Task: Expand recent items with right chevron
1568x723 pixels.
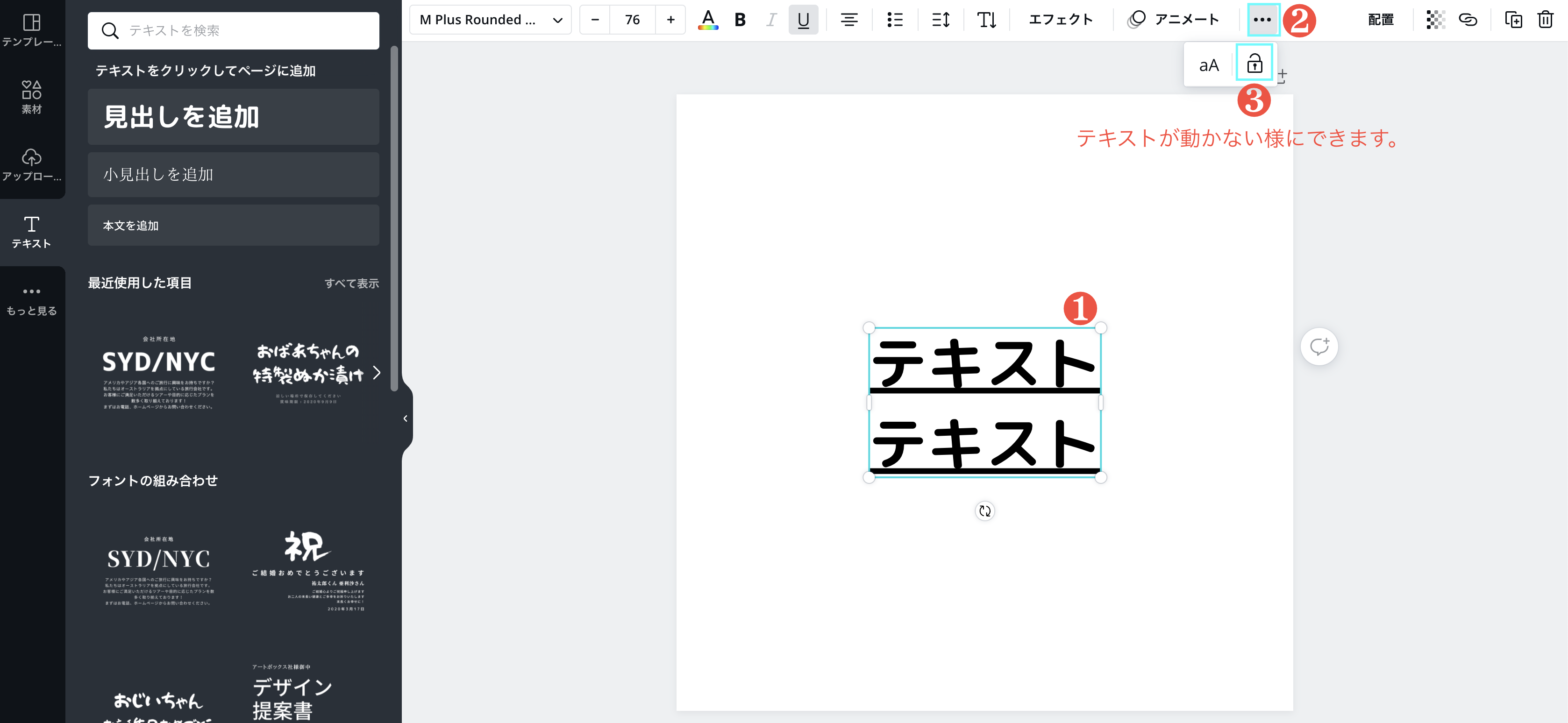Action: click(x=377, y=372)
